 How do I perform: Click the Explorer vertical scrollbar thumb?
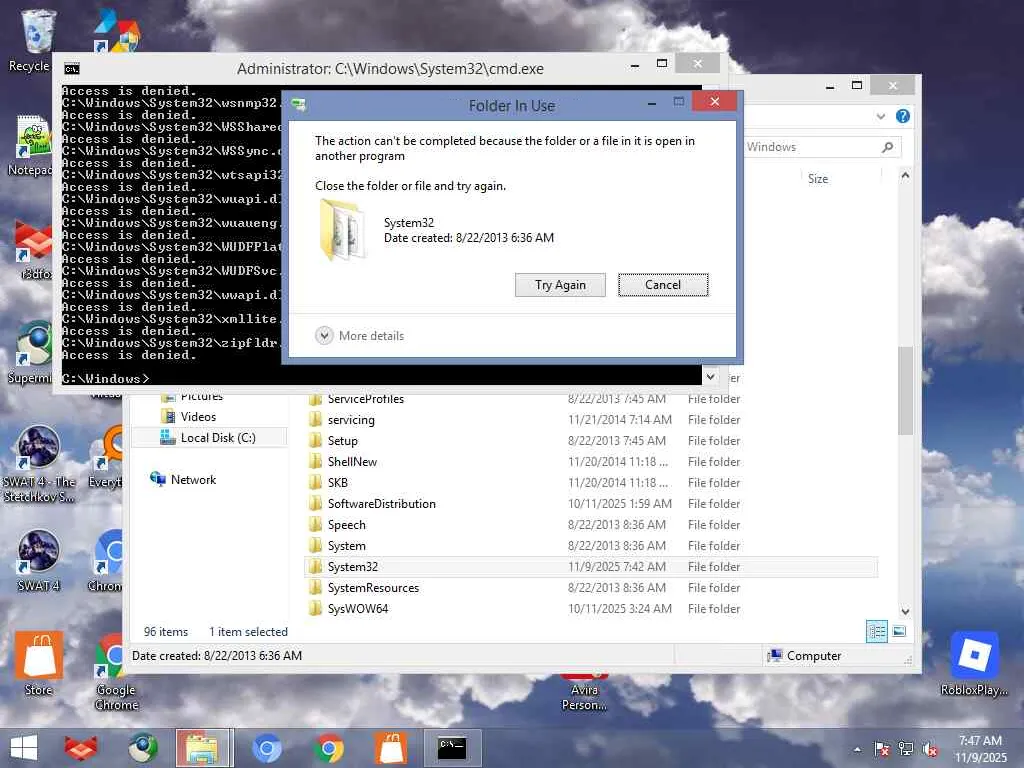tap(905, 391)
